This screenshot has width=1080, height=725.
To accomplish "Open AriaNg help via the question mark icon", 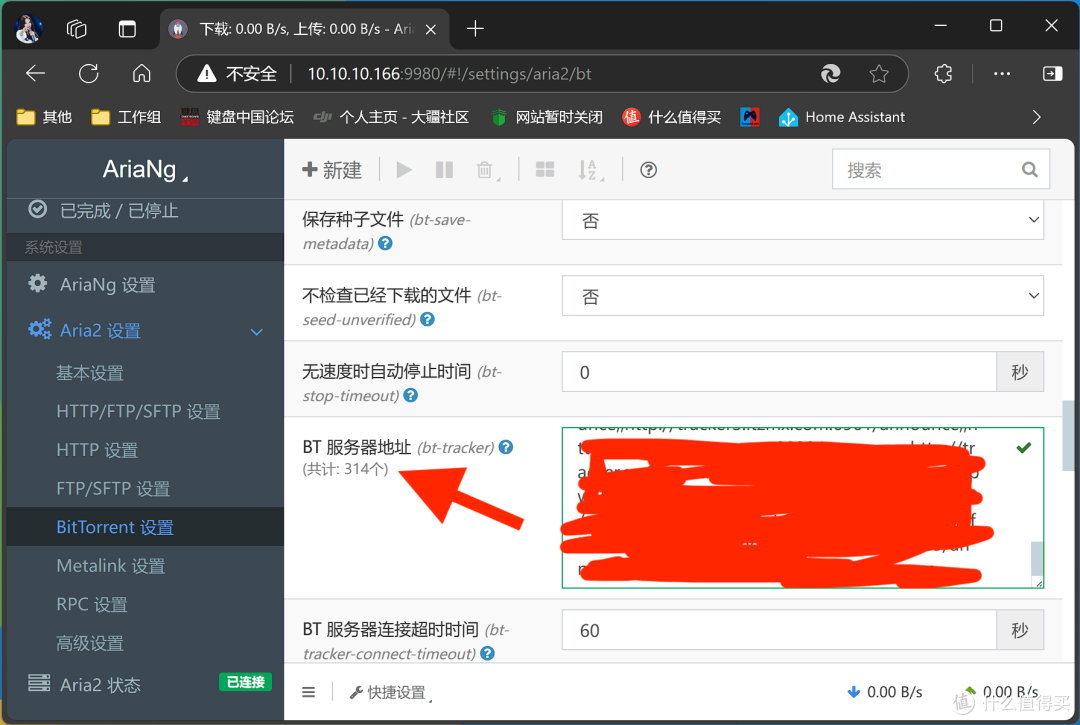I will [x=647, y=169].
